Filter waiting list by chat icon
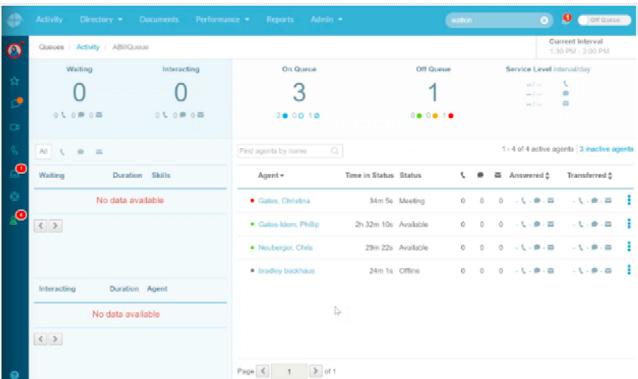638x379 pixels. pyautogui.click(x=81, y=152)
